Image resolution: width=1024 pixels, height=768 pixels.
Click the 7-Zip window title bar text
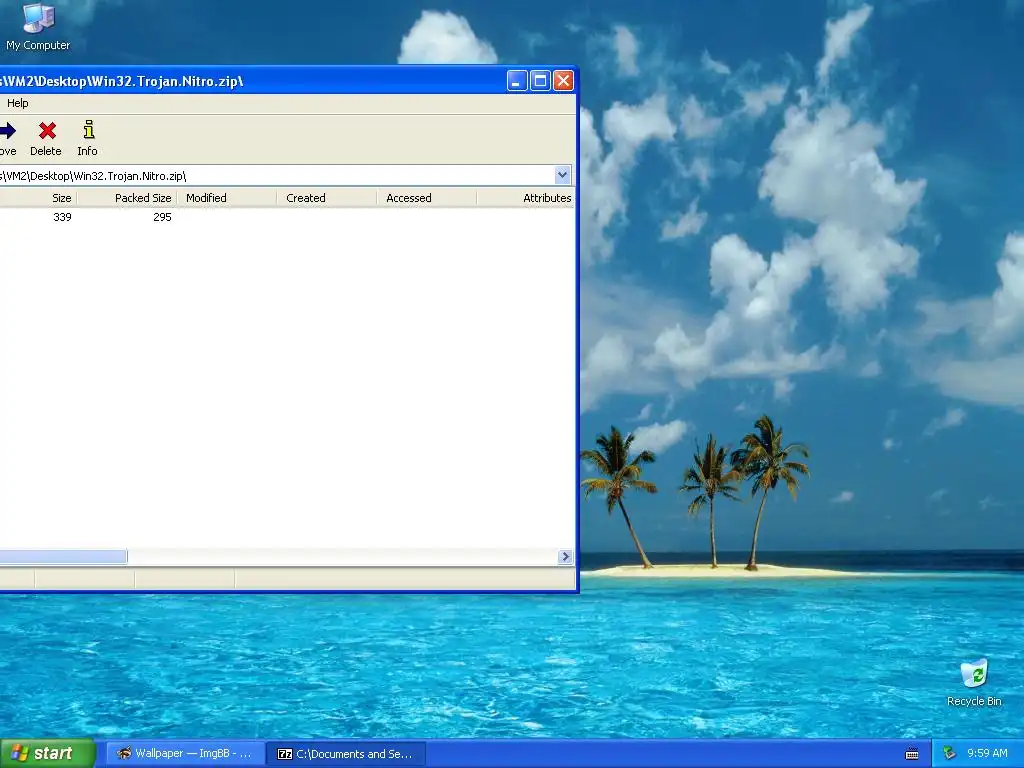[x=121, y=82]
